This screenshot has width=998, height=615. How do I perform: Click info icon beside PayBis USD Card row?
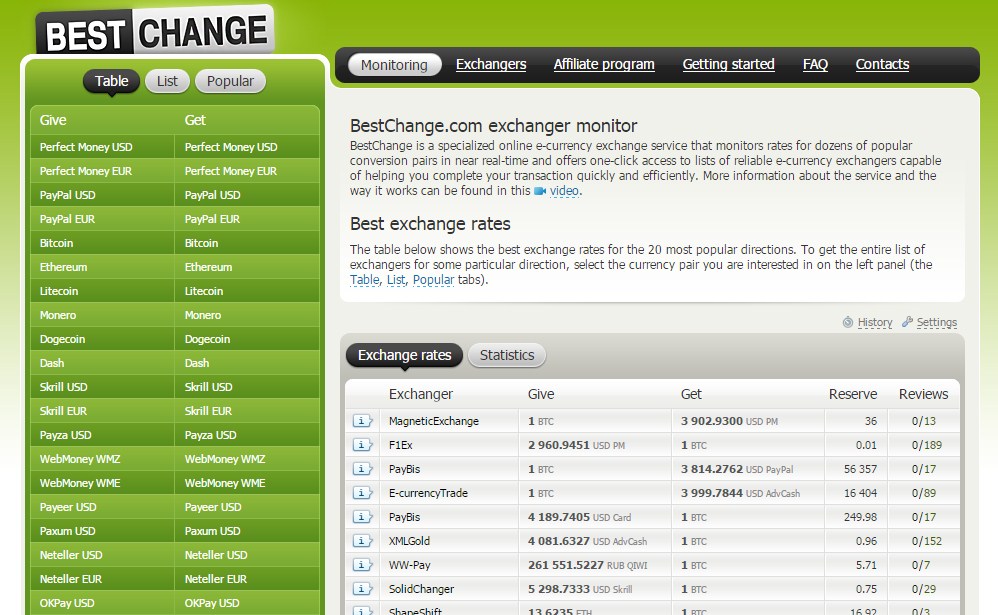(x=362, y=517)
